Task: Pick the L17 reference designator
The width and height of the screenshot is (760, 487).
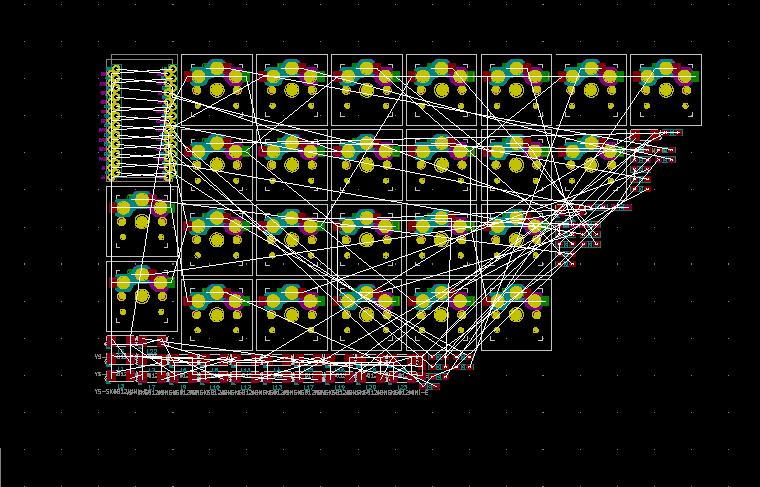Action: point(308,387)
